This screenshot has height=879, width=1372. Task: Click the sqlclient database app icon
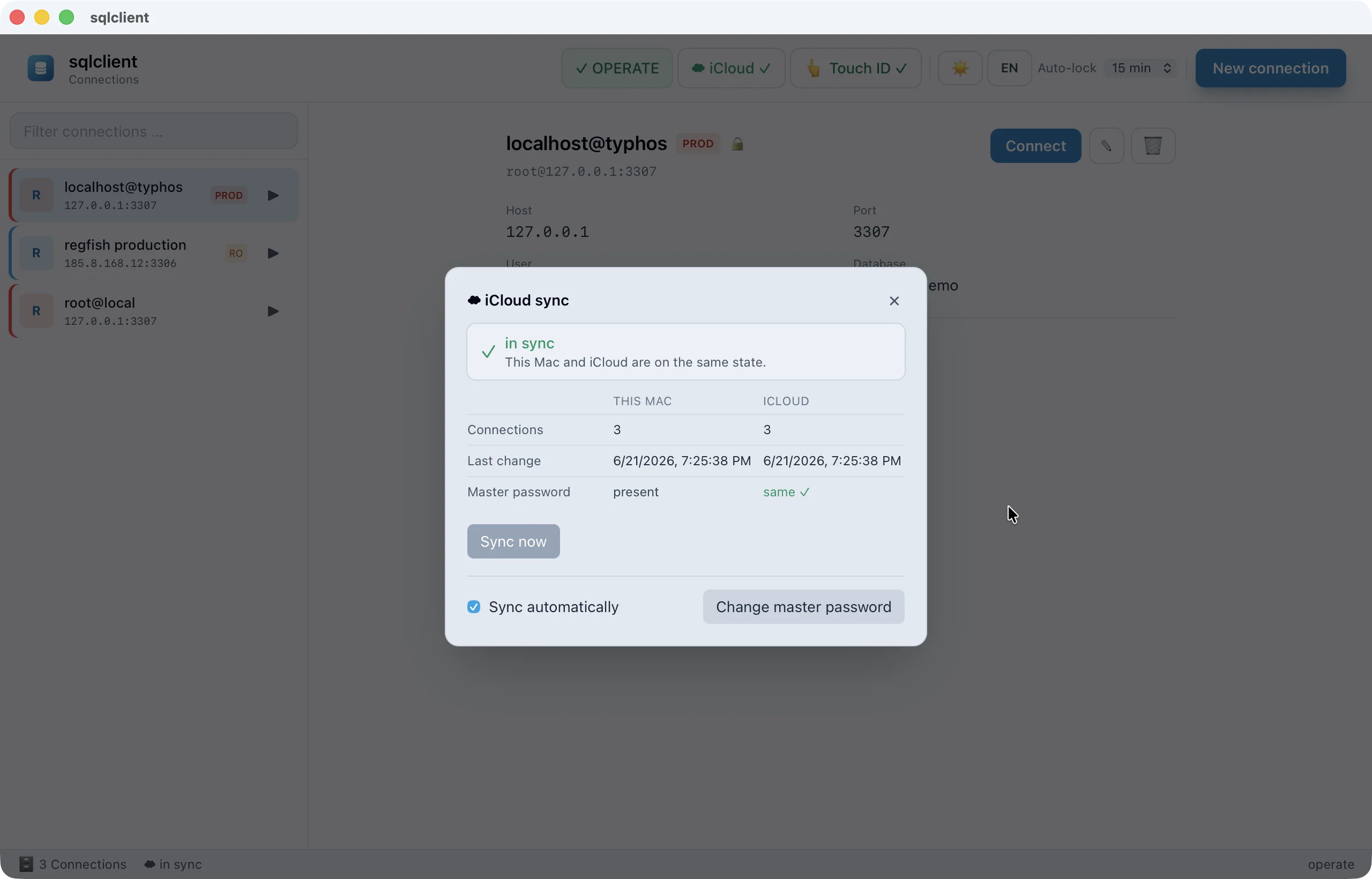[41, 68]
